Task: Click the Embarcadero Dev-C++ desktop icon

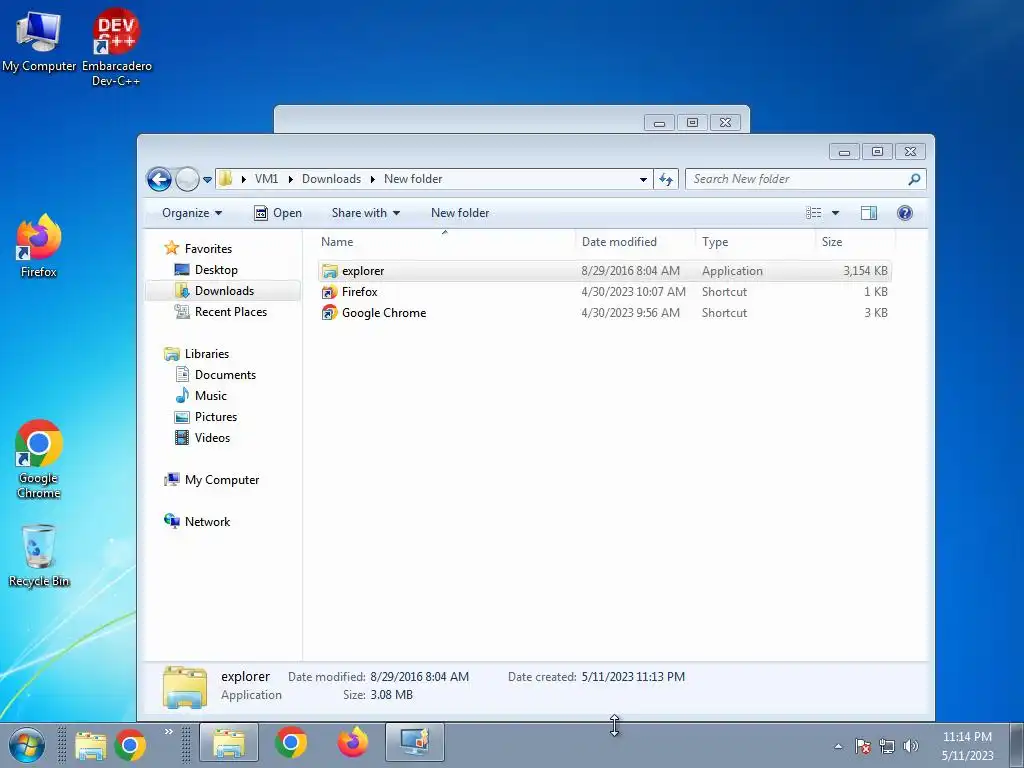Action: 116,47
